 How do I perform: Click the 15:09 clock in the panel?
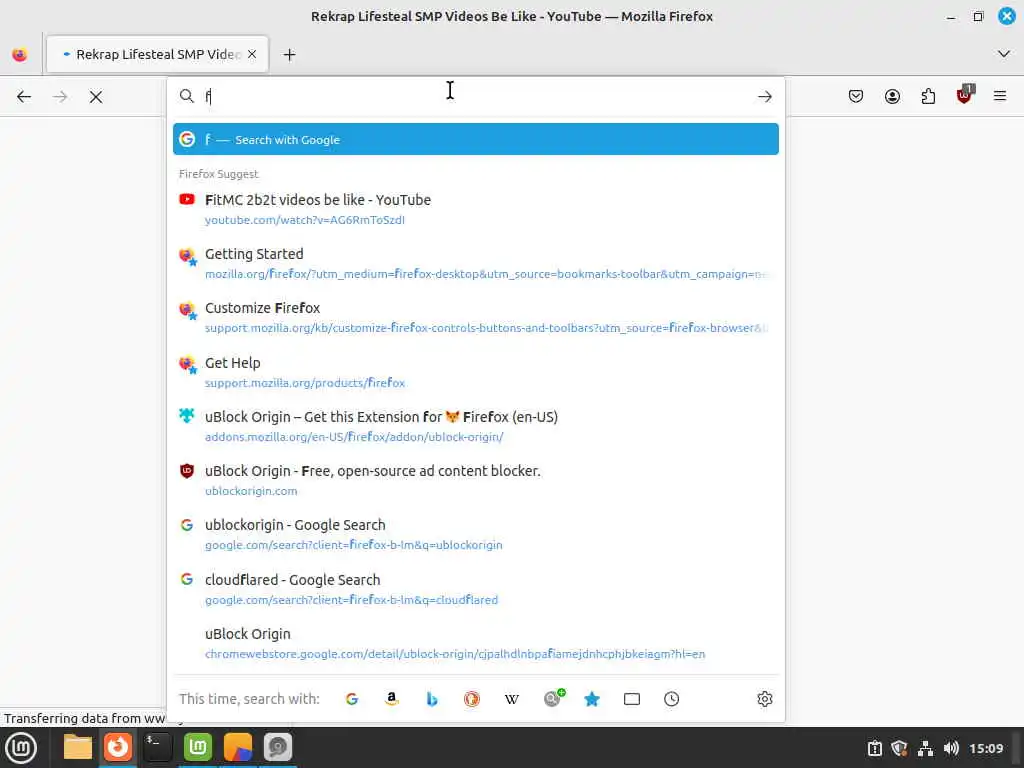[x=986, y=748]
